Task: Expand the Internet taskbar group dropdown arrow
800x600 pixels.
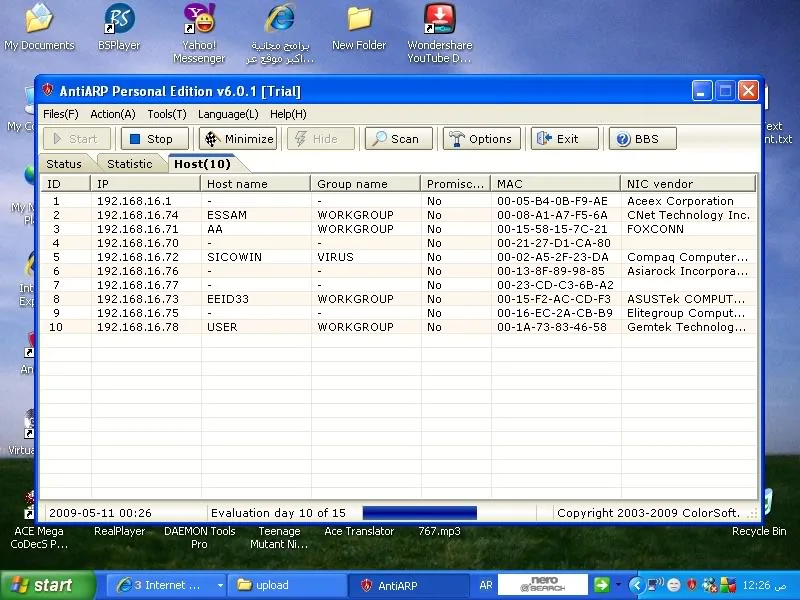Action: 220,585
